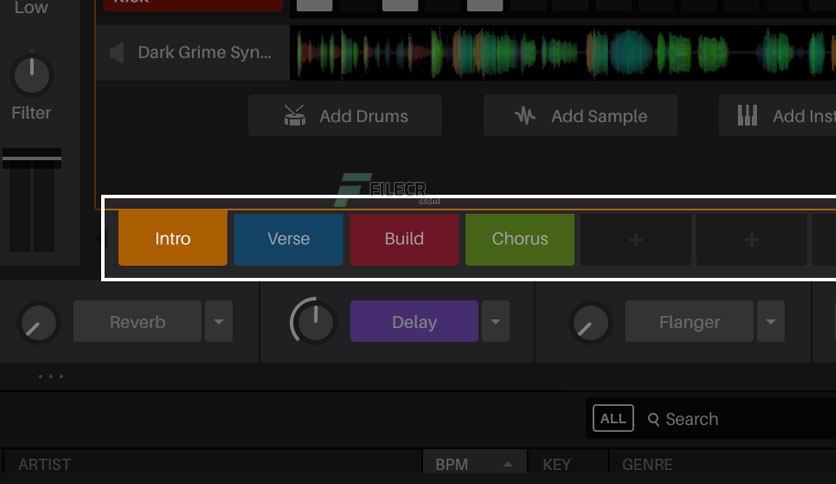Image resolution: width=836 pixels, height=484 pixels.
Task: Toggle the Flanger effect button
Action: point(689,321)
